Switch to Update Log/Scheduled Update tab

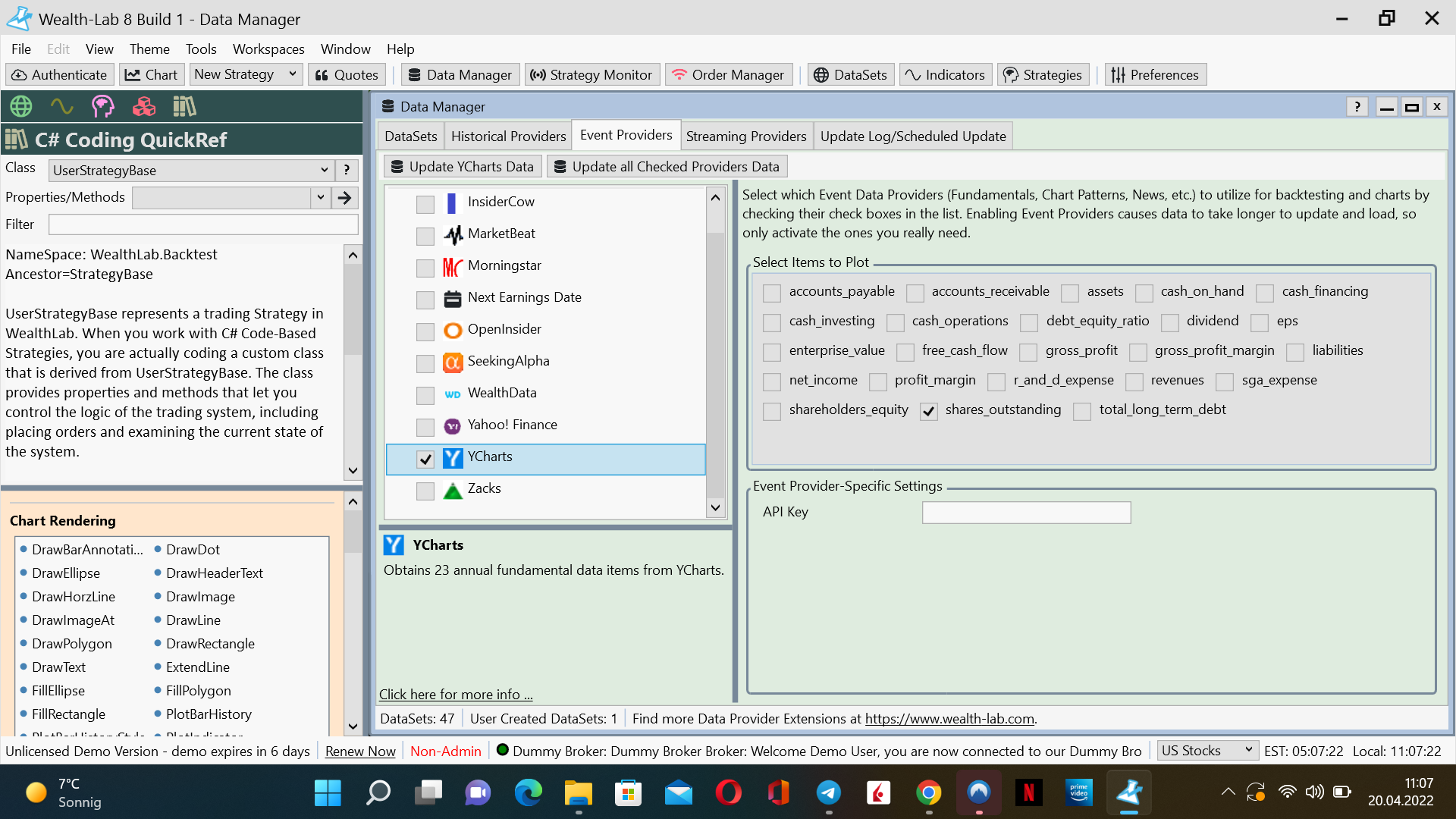913,136
